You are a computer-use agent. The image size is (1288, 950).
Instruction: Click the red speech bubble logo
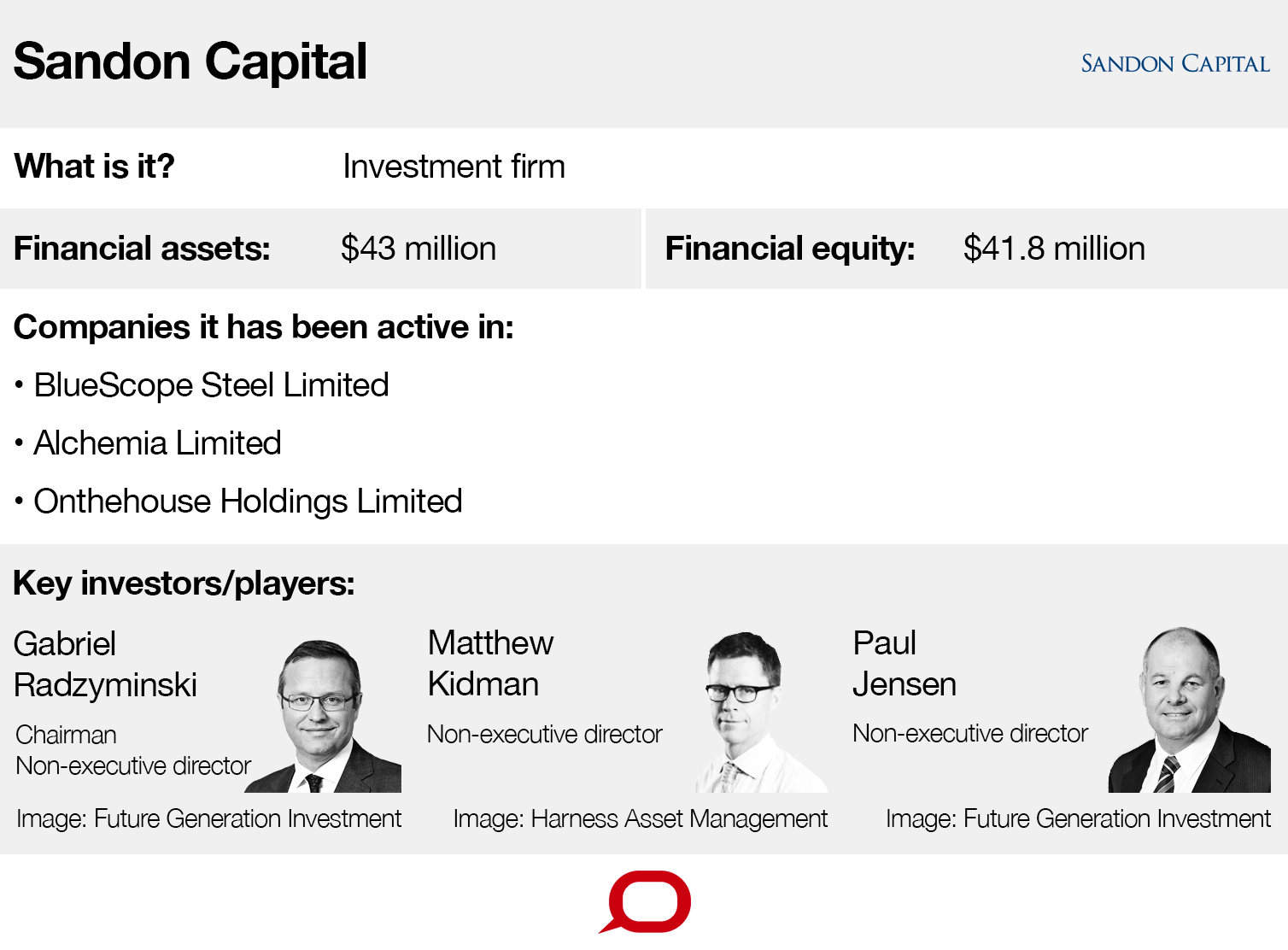pos(647,901)
